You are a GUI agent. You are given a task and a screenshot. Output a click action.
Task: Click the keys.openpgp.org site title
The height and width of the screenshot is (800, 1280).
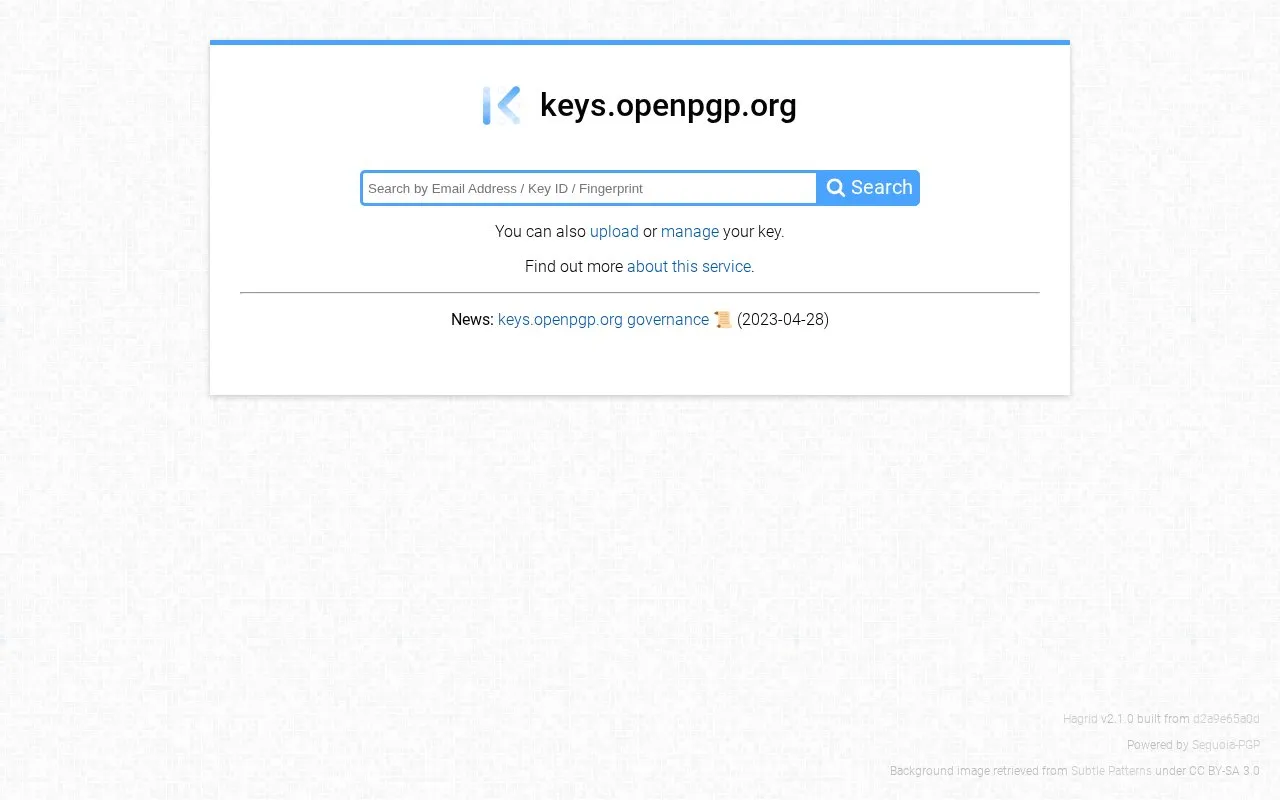click(x=668, y=105)
